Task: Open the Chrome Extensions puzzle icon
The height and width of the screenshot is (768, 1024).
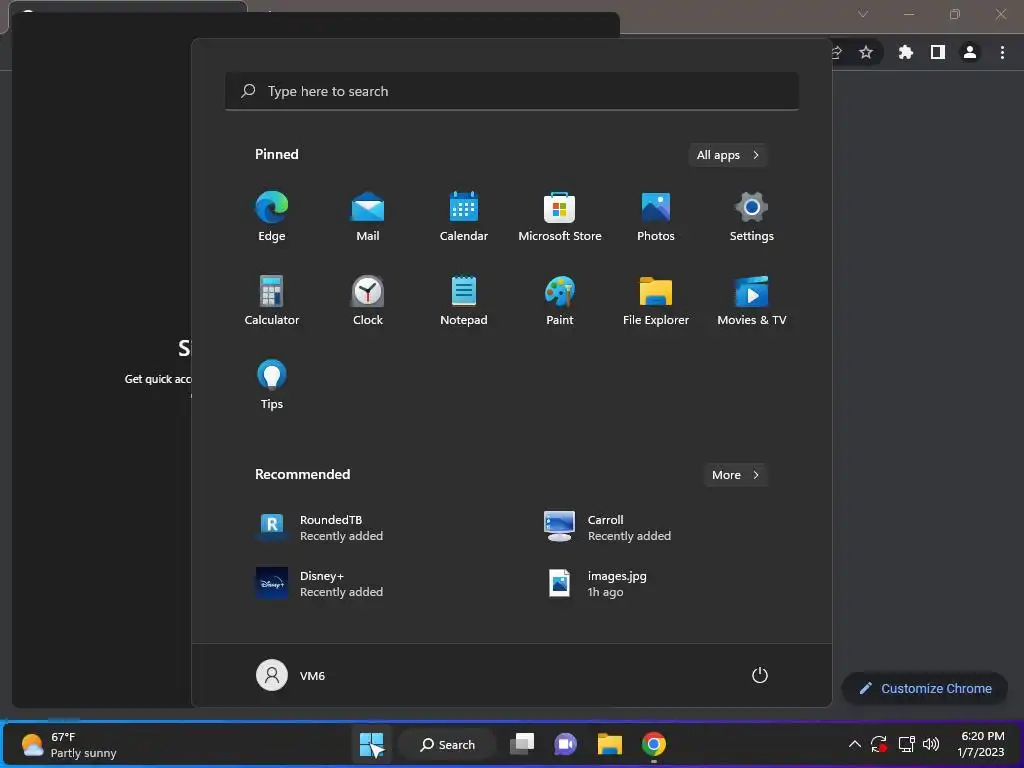Action: point(906,52)
